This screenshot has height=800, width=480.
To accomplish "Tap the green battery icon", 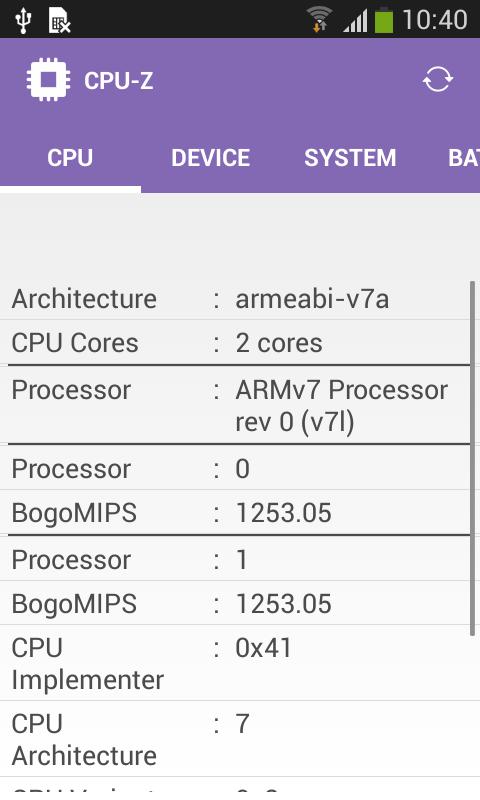I will click(384, 20).
